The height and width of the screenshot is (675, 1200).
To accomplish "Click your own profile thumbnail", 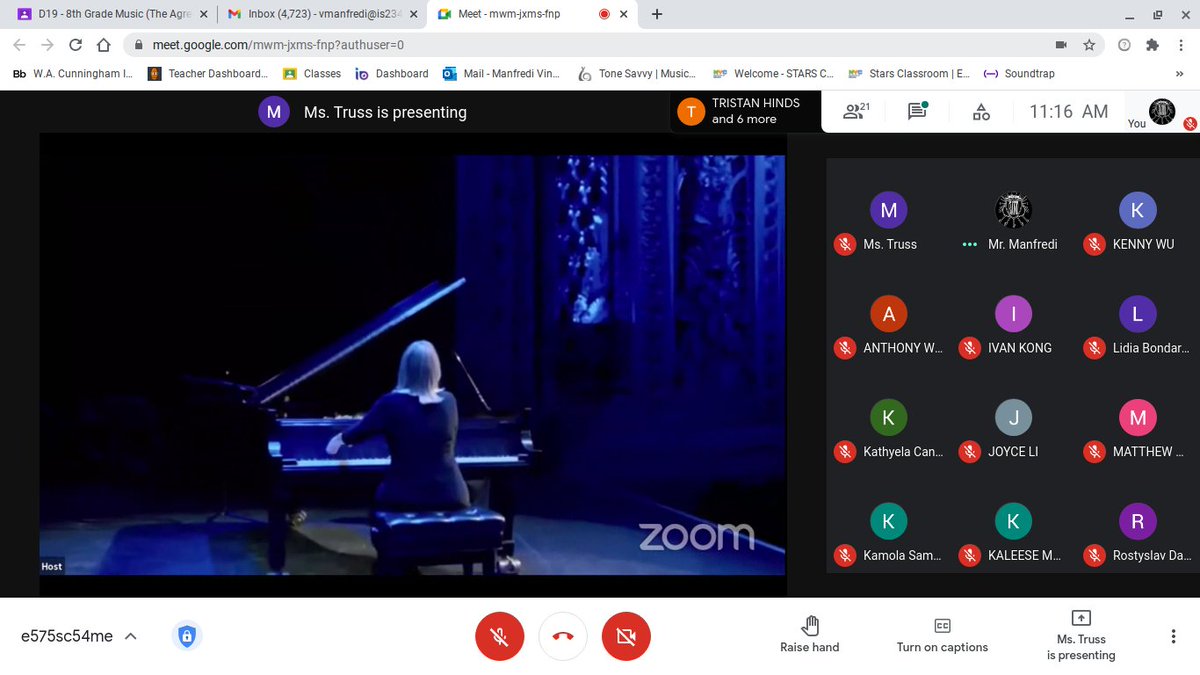I will click(x=1162, y=111).
